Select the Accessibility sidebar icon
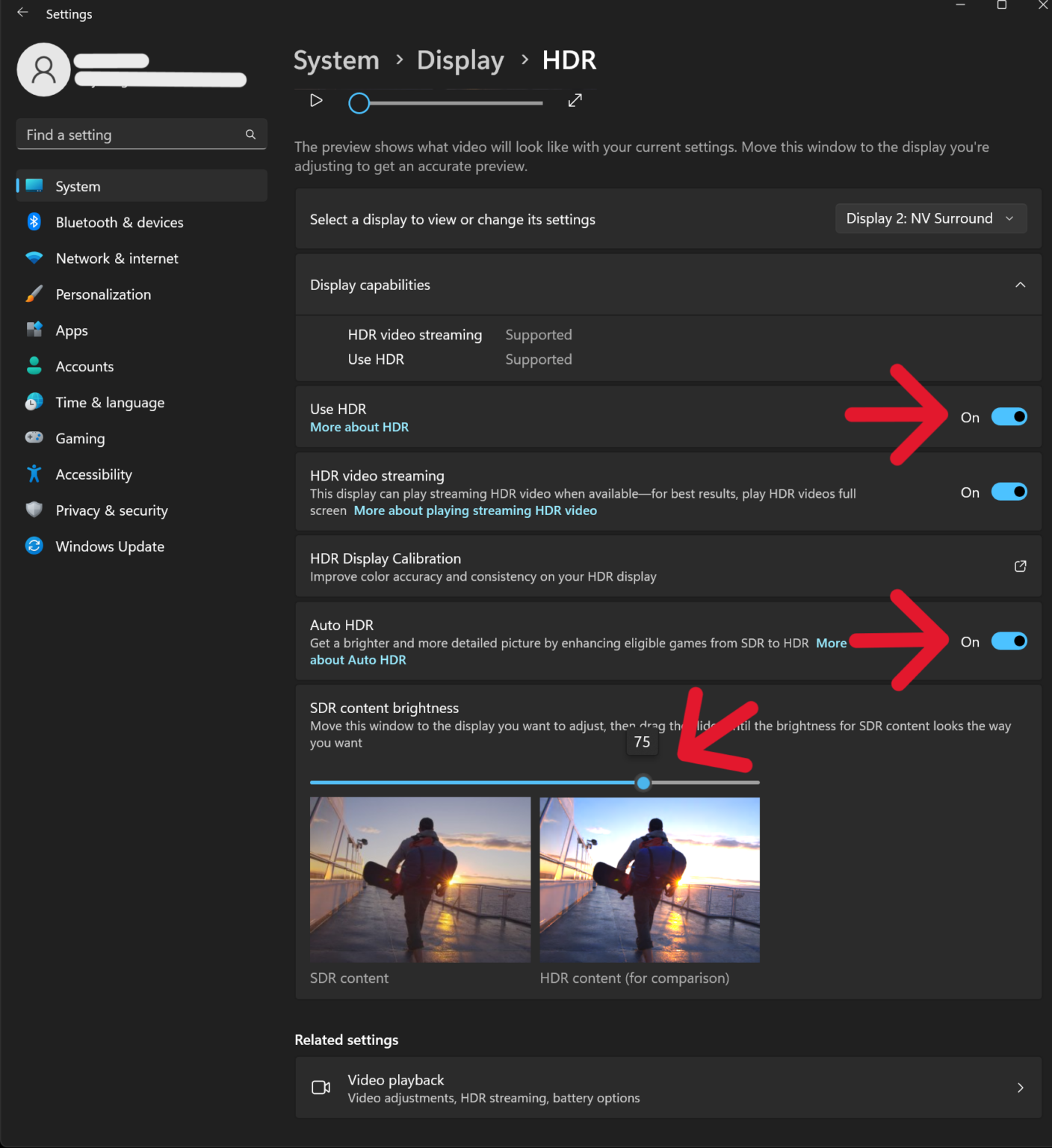This screenshot has width=1052, height=1148. (x=34, y=474)
